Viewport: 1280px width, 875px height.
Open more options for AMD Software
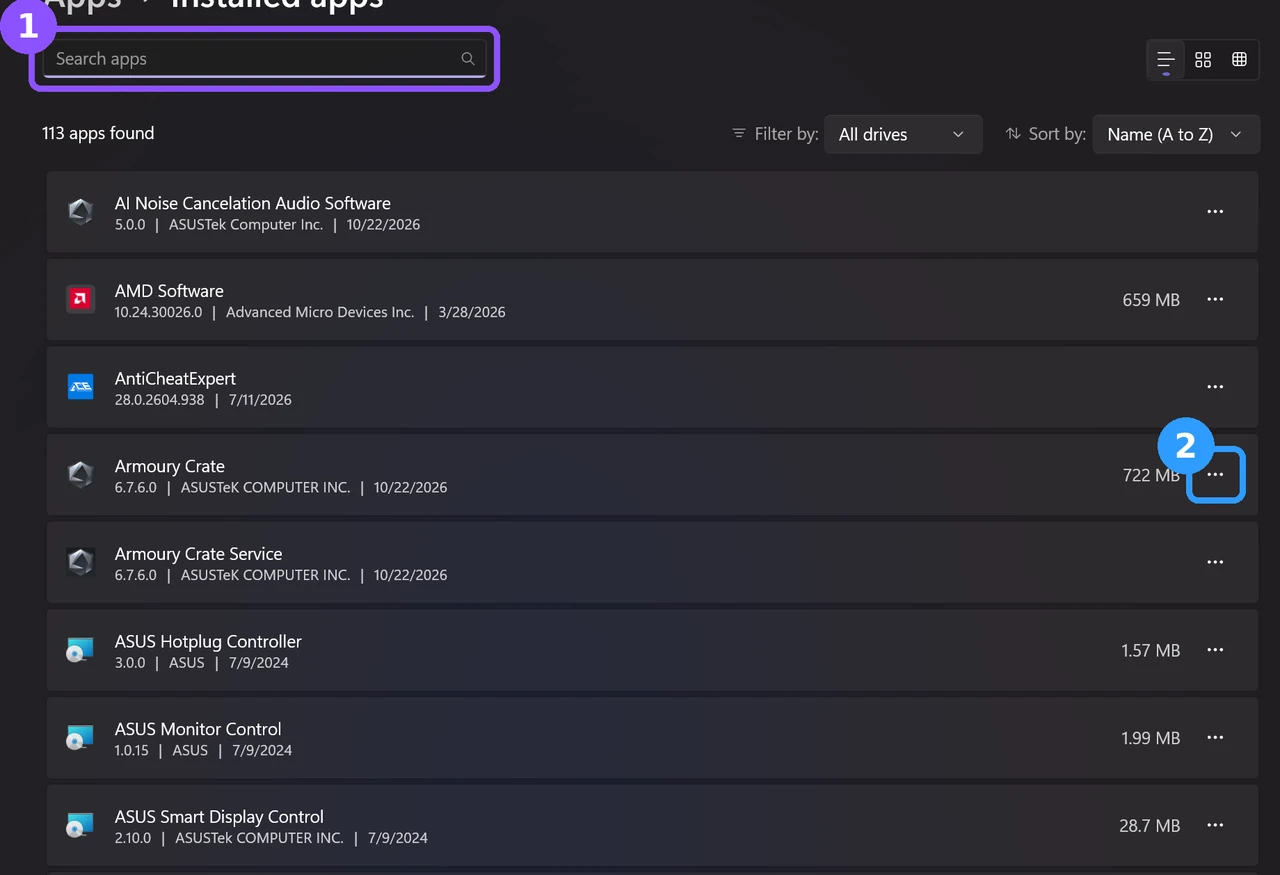1215,300
